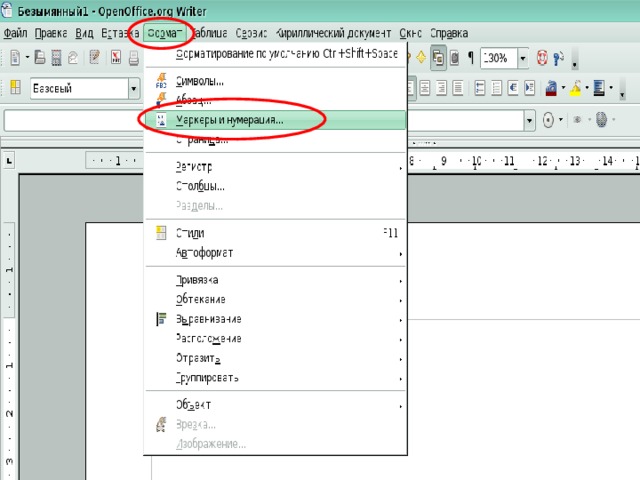Open the Таблица menu
640x480 pixels.
point(209,33)
